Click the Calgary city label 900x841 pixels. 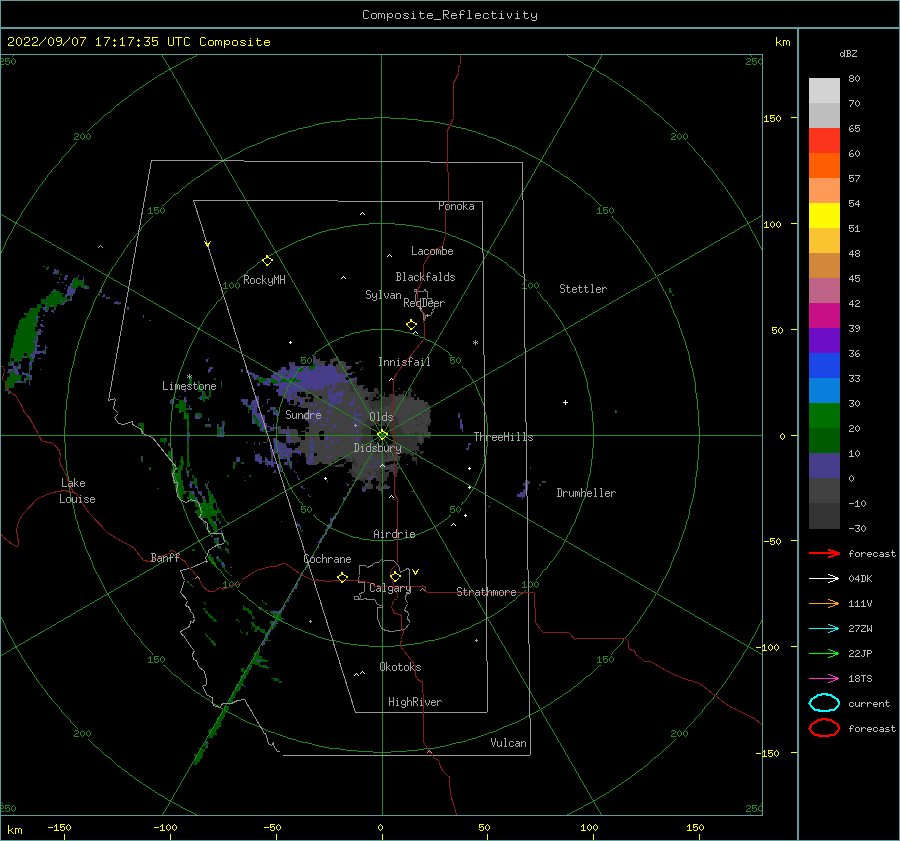pyautogui.click(x=390, y=588)
